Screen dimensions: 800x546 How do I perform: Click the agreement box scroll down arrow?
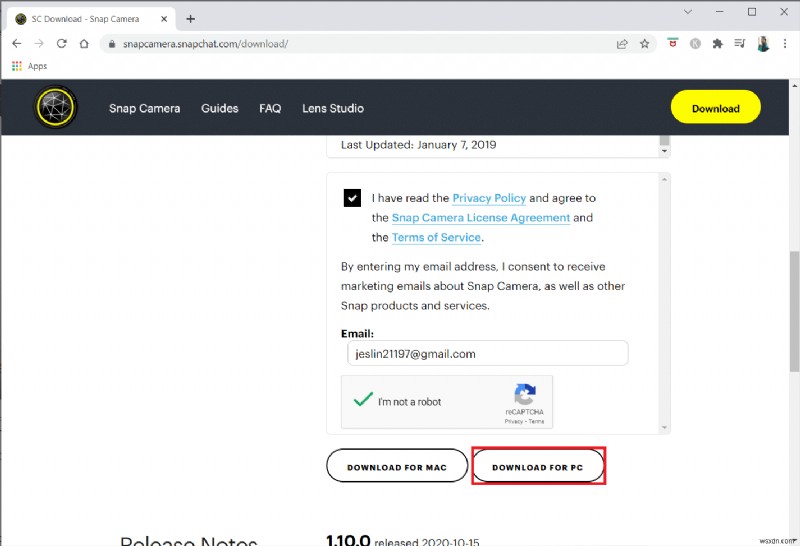coord(664,428)
